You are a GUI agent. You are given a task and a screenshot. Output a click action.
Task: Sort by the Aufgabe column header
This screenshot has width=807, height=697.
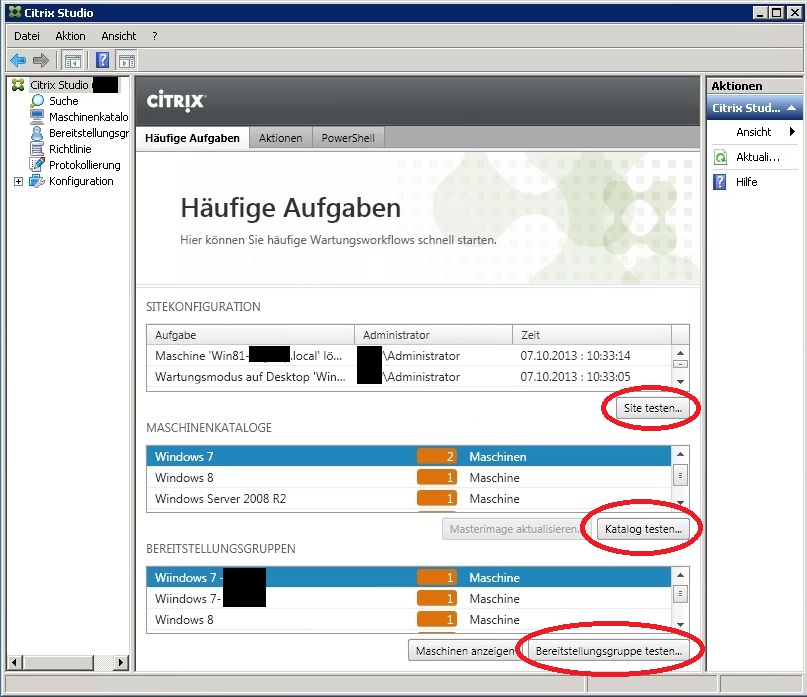(x=251, y=335)
